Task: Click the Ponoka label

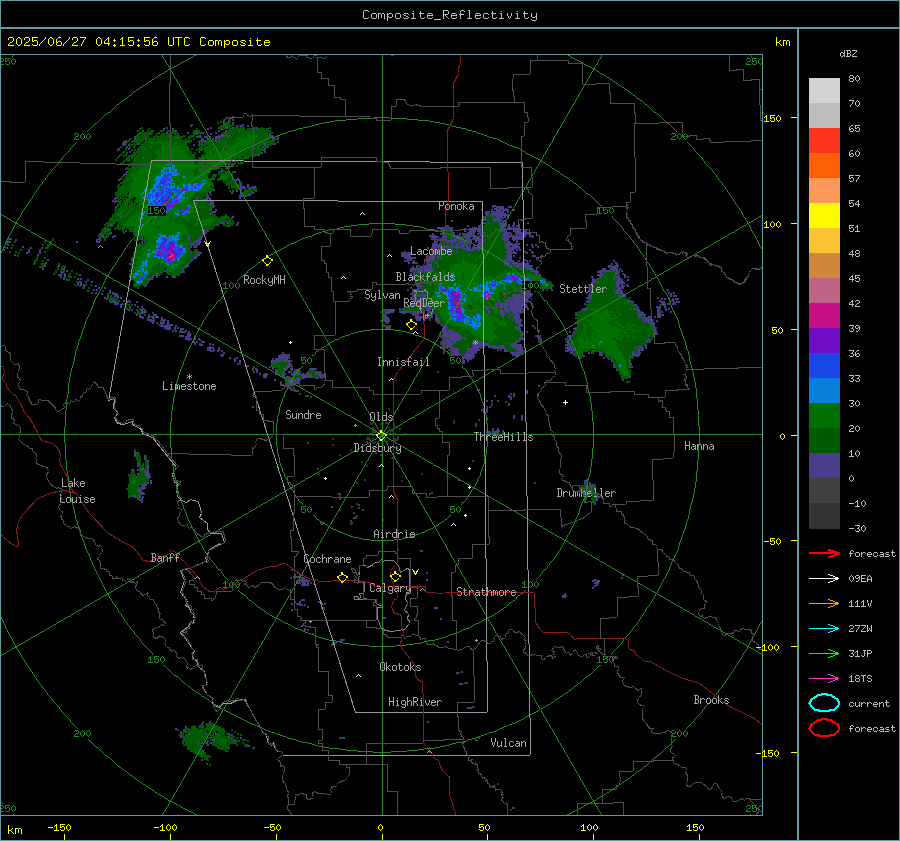Action: coord(456,206)
